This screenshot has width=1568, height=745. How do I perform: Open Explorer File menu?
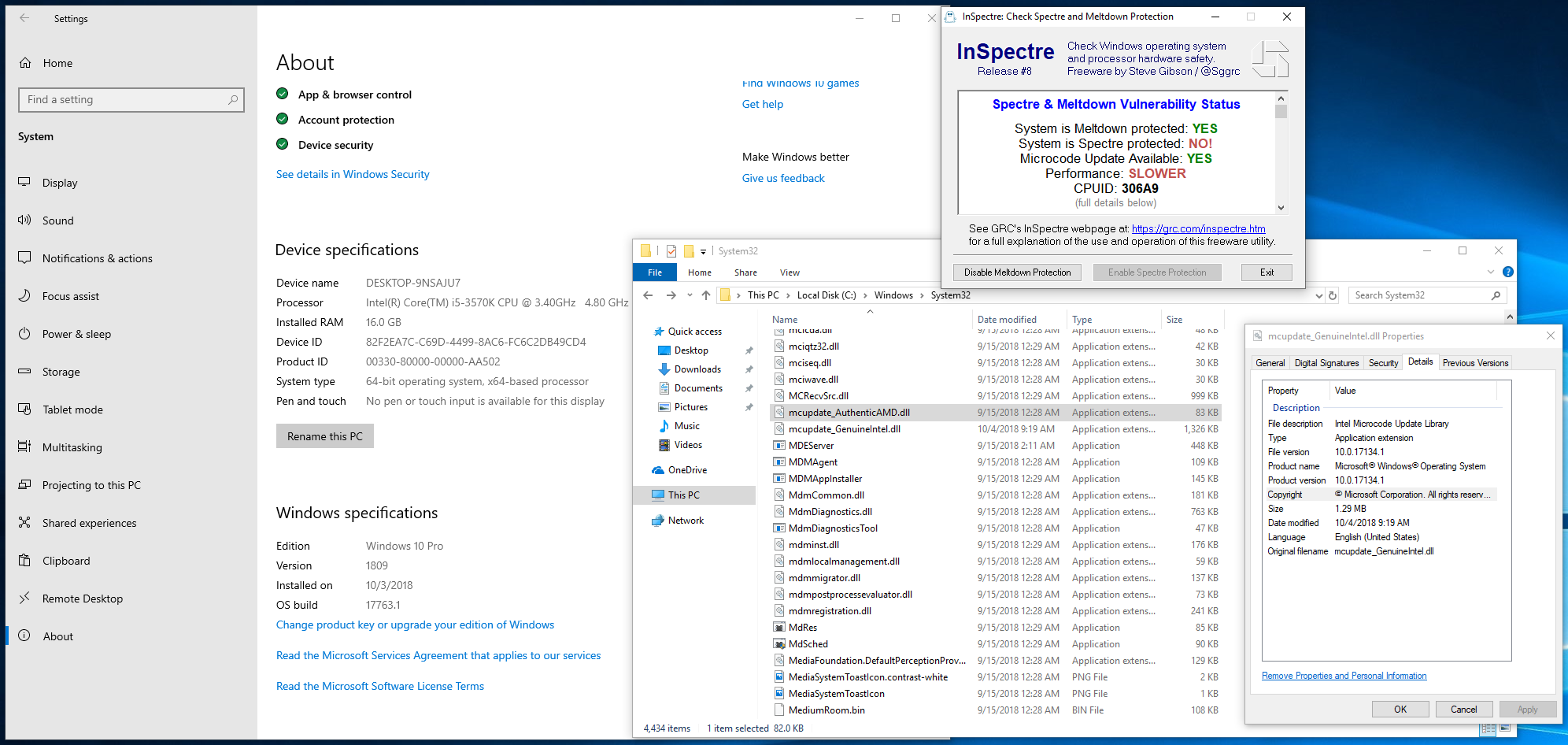655,272
